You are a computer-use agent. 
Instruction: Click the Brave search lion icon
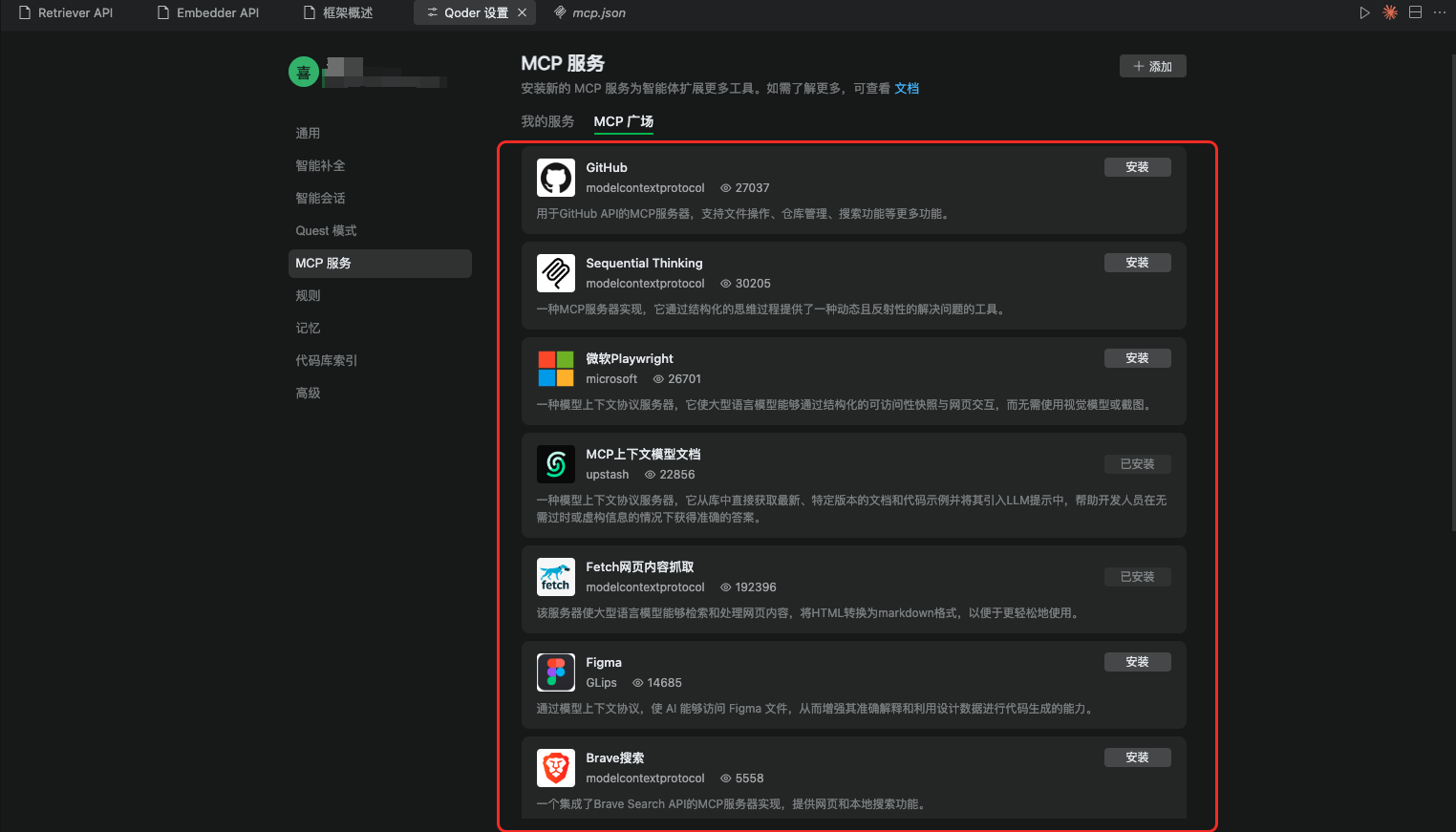[x=556, y=768]
